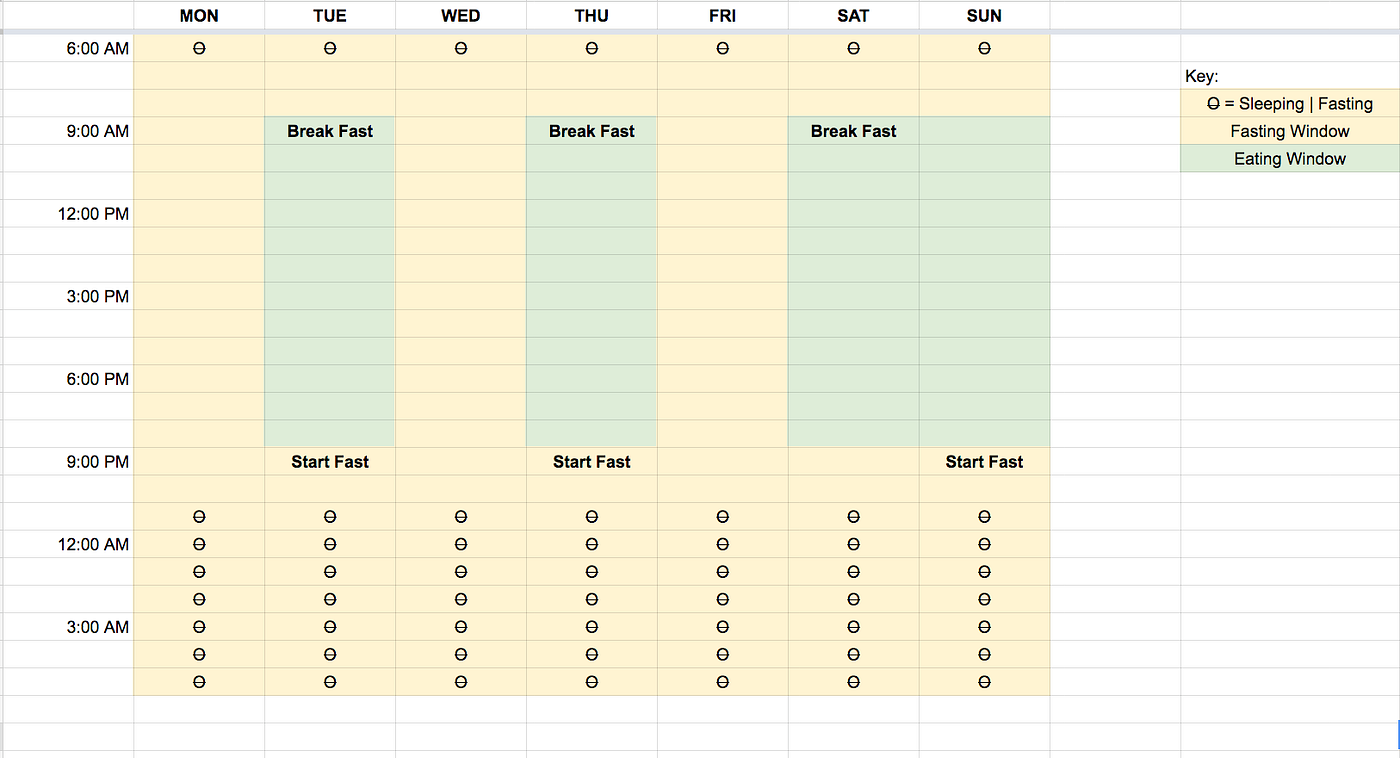This screenshot has width=1400, height=758.
Task: Click the 3:00 AM time label
Action: point(98,627)
